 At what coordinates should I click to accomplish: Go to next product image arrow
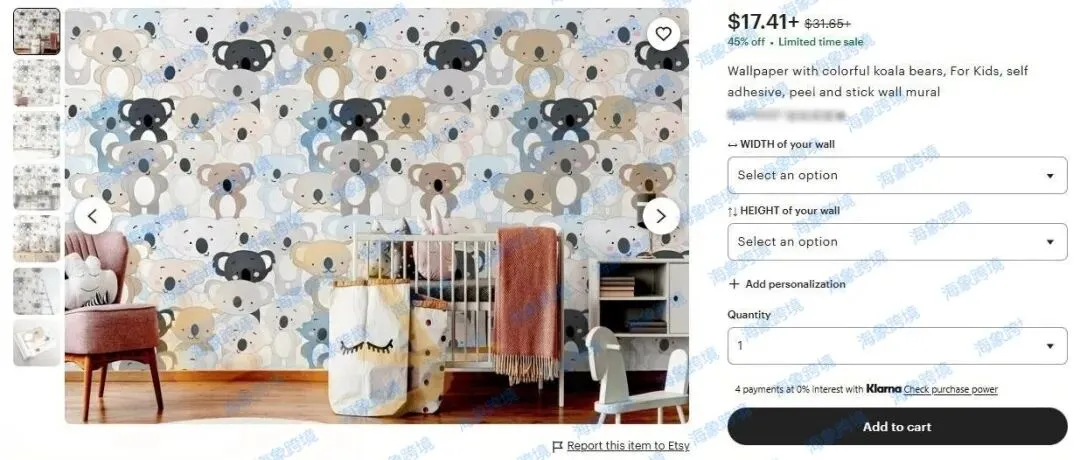click(661, 216)
